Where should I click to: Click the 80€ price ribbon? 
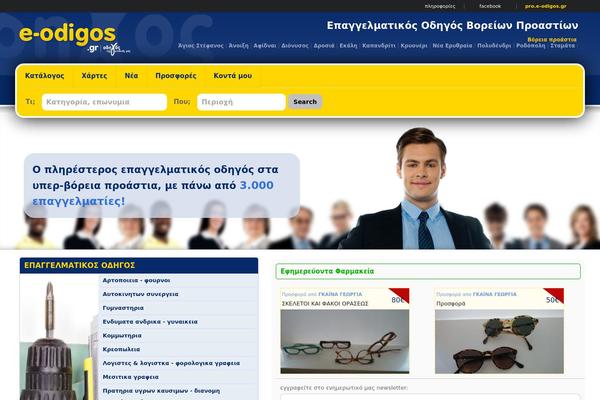tap(399, 296)
